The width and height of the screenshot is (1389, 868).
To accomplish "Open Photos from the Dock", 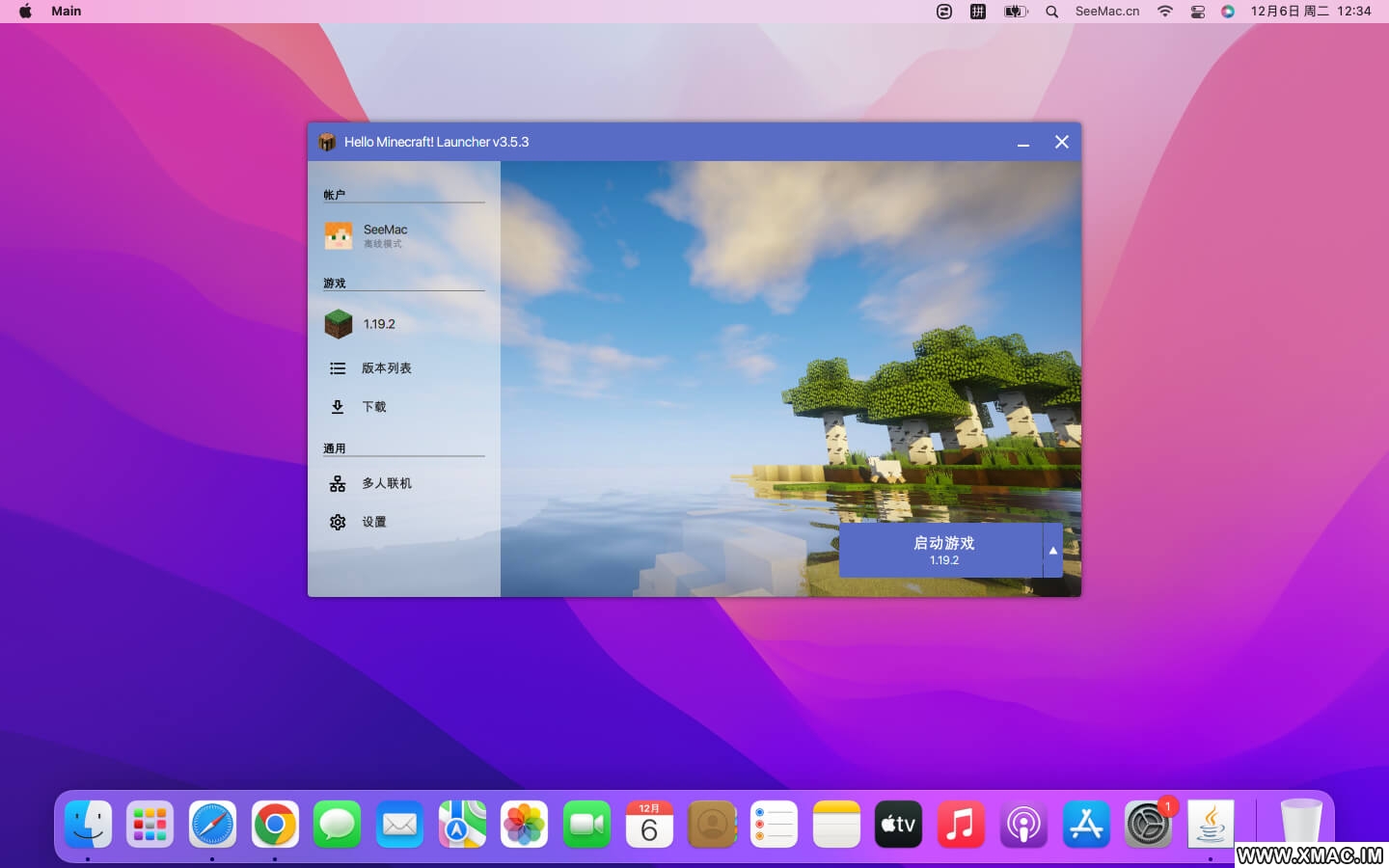I will (524, 825).
